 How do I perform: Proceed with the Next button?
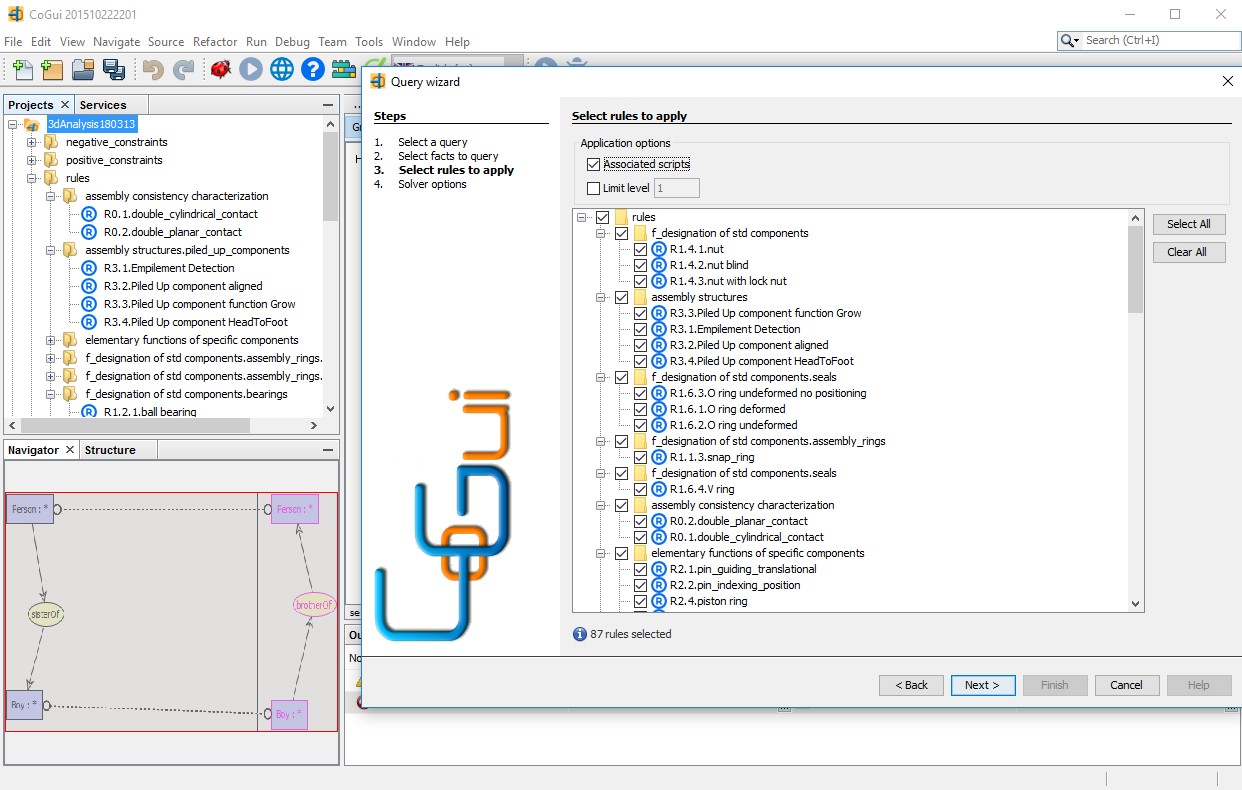click(983, 685)
